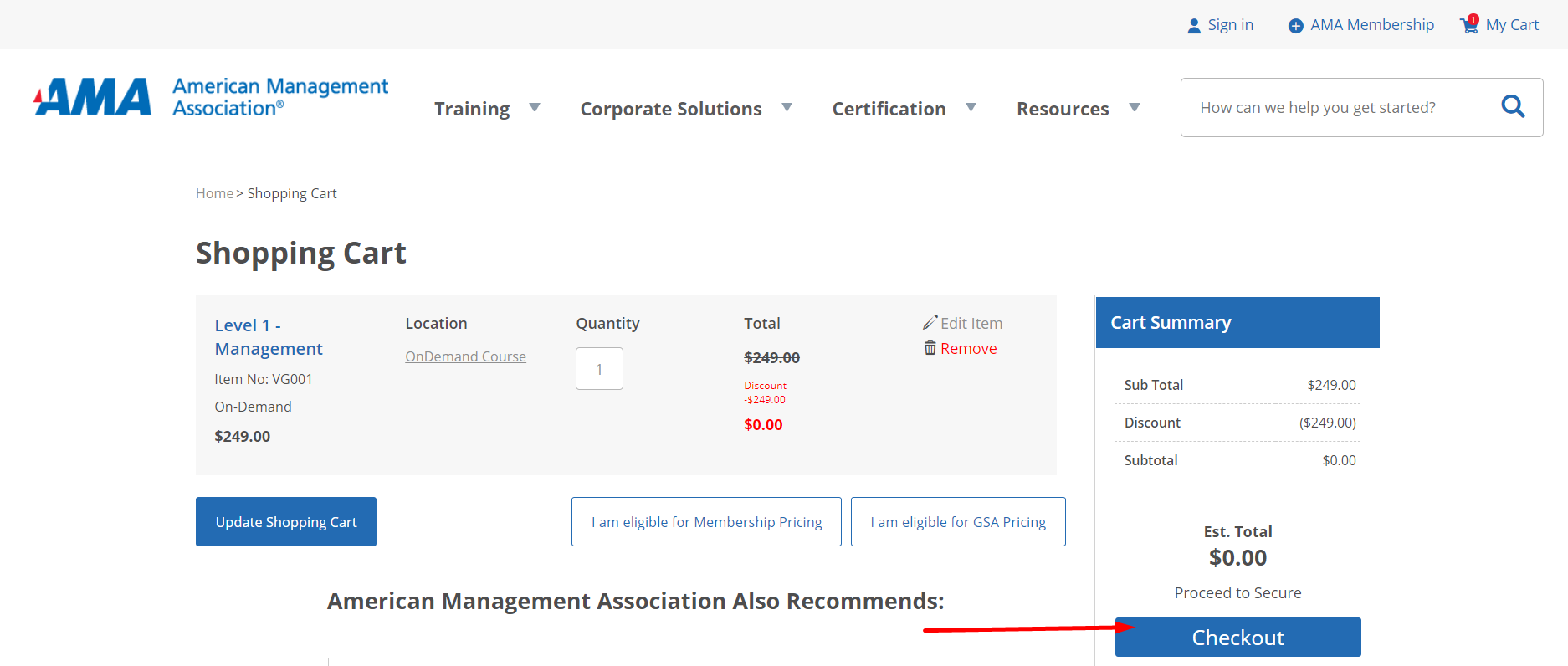This screenshot has width=1568, height=666.
Task: Expand the Corporate Solutions dropdown arrow
Action: (787, 108)
